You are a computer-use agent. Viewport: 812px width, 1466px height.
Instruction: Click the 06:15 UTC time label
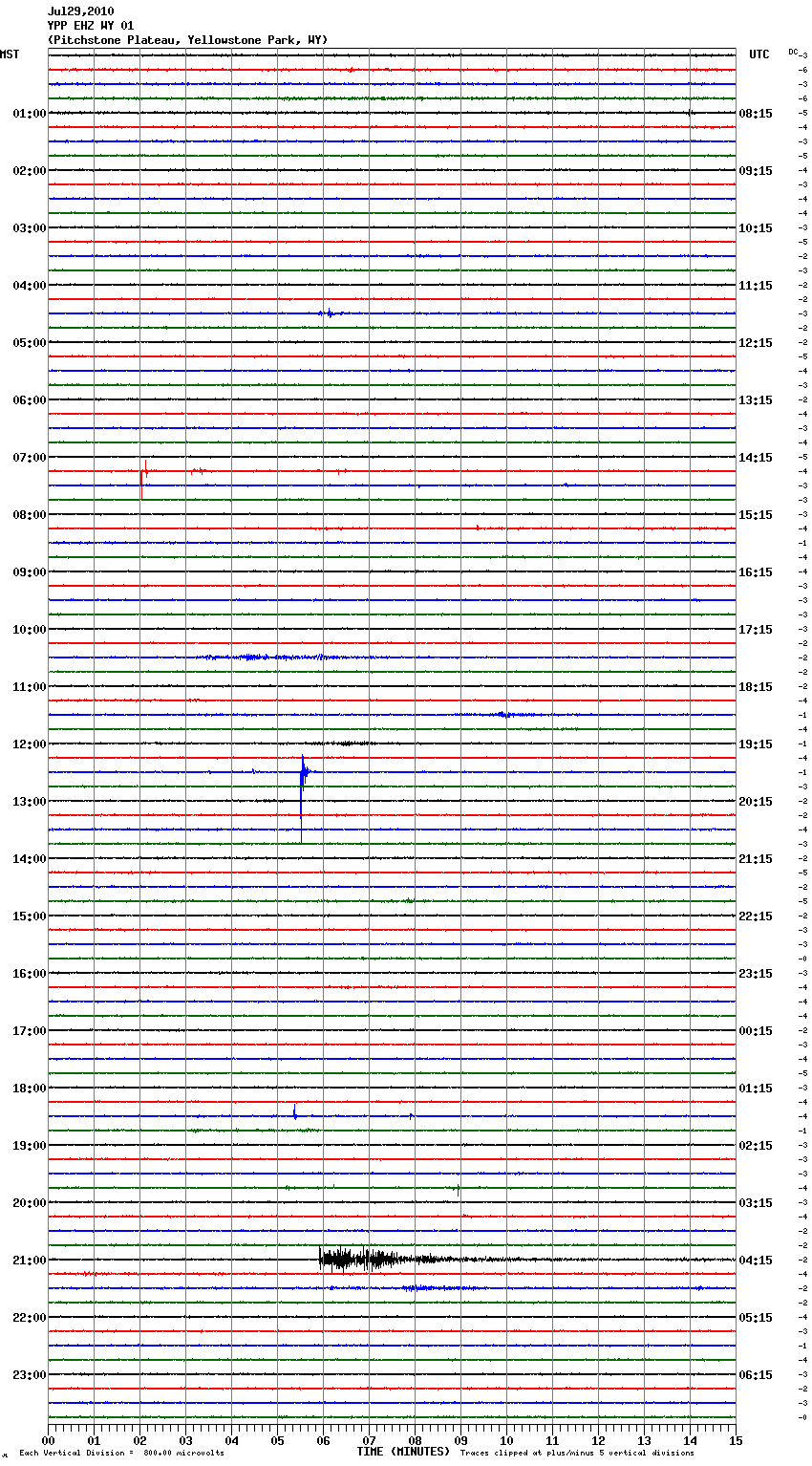pyautogui.click(x=756, y=1375)
